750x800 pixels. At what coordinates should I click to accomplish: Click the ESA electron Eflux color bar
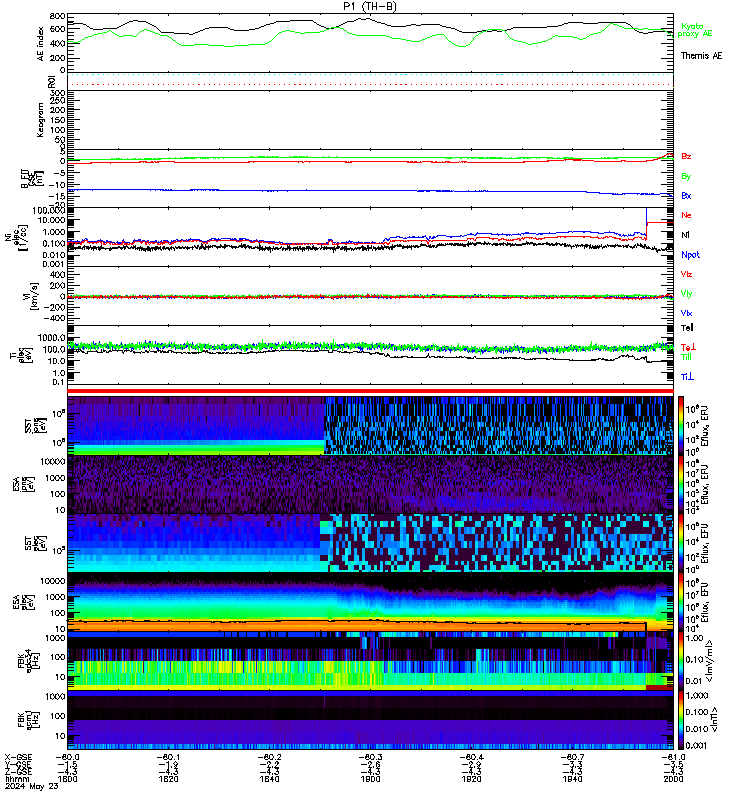(681, 602)
